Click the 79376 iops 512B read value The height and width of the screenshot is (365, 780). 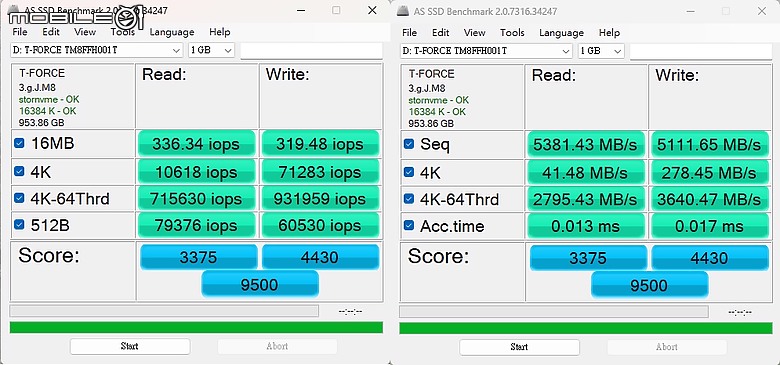[196, 225]
